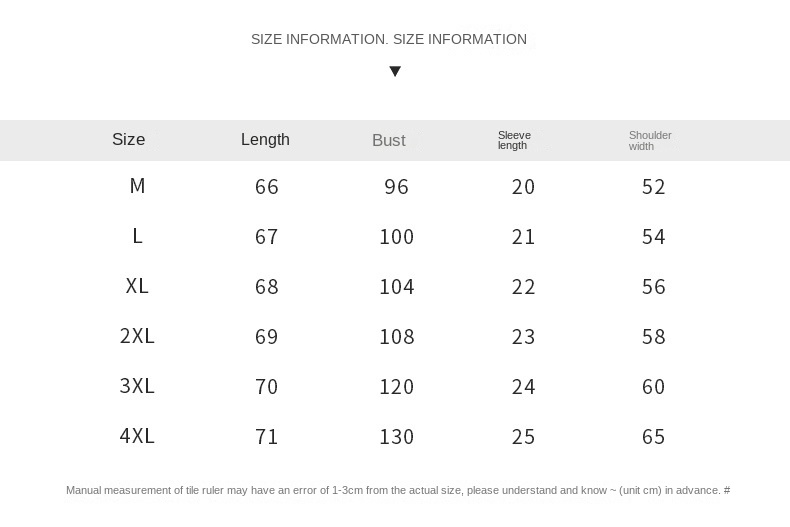
Task: Click the L size row label
Action: [x=137, y=236]
